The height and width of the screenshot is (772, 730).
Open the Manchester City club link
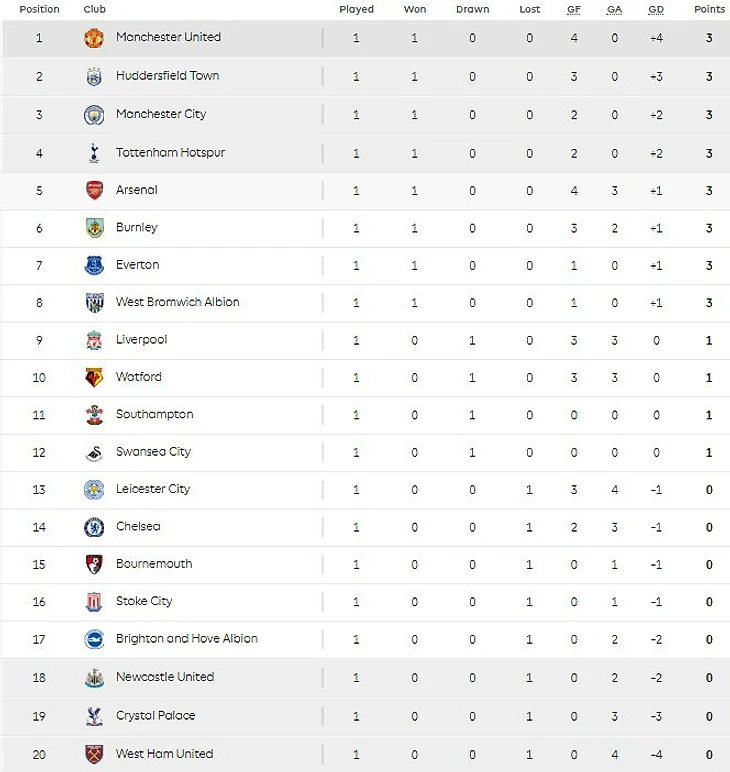[x=161, y=114]
